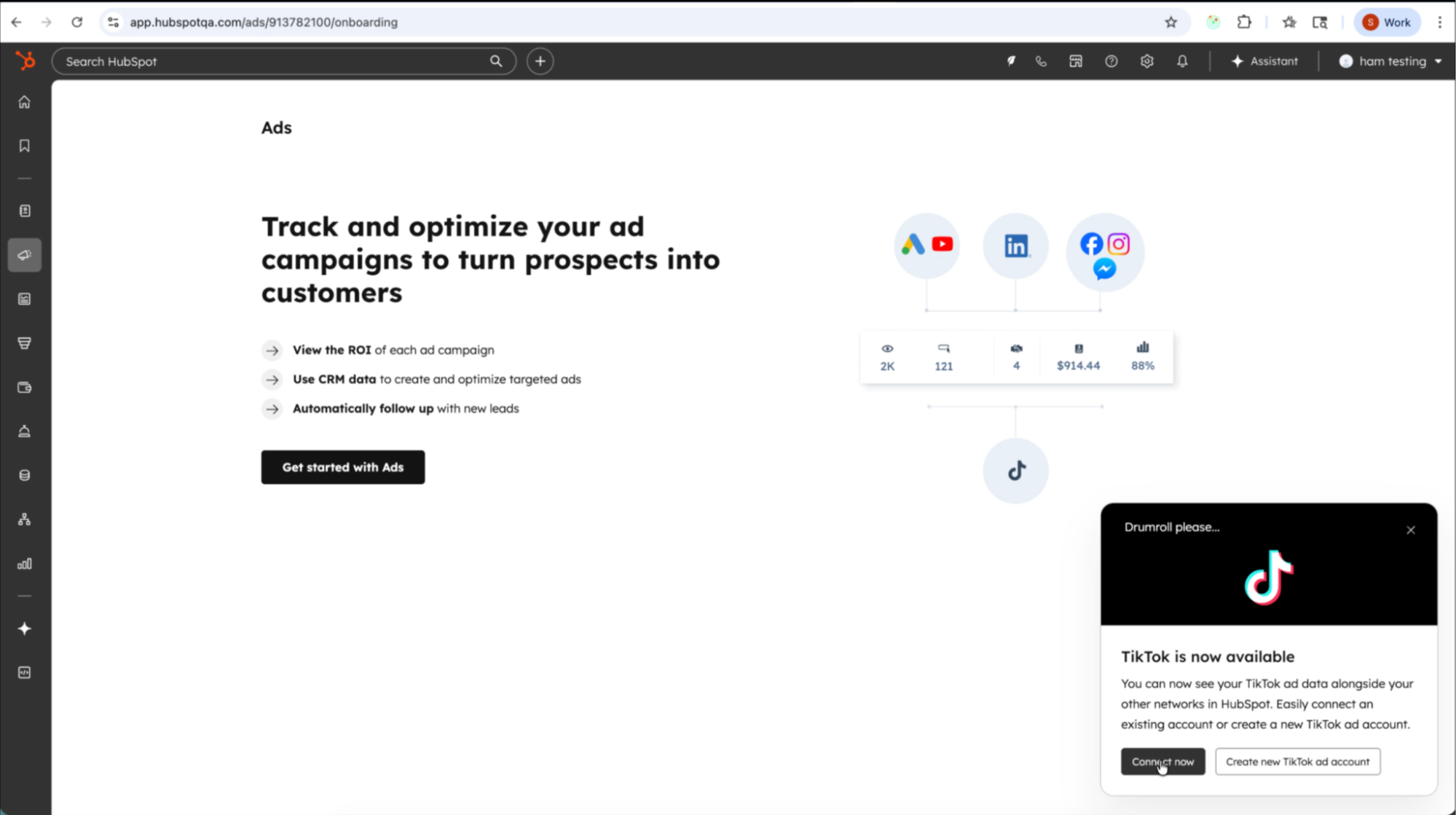Open the Home icon in sidebar

[25, 102]
